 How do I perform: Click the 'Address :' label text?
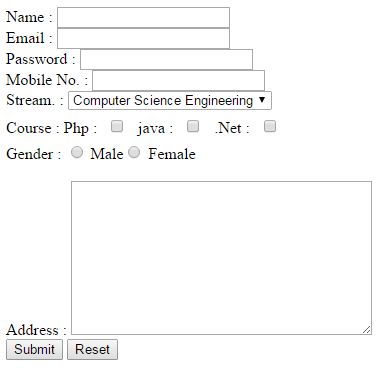coord(36,330)
